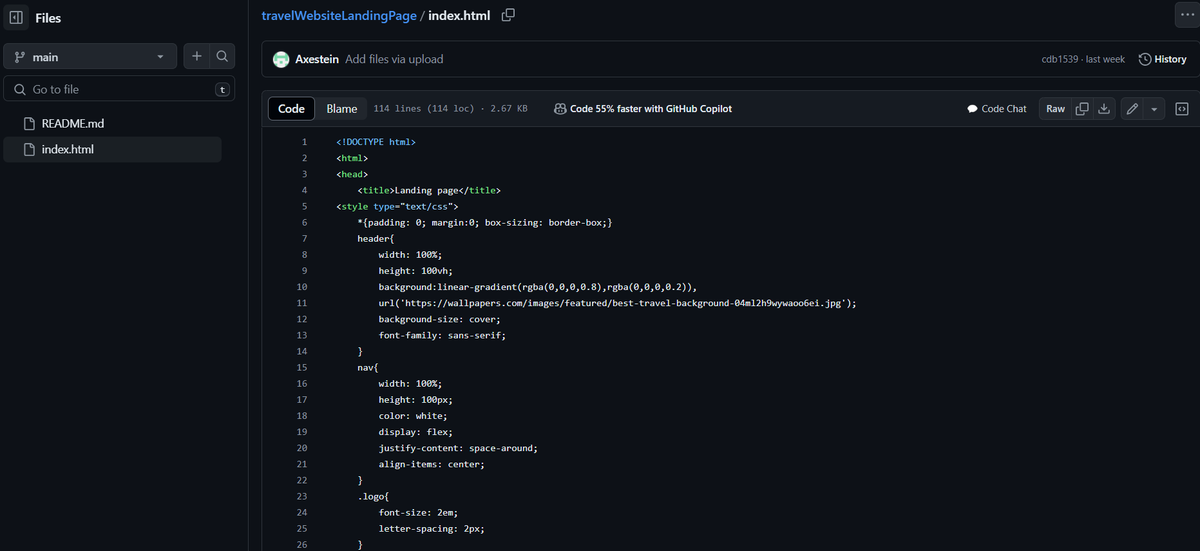Focus the Go to file search field
The image size is (1200, 551).
(x=119, y=89)
